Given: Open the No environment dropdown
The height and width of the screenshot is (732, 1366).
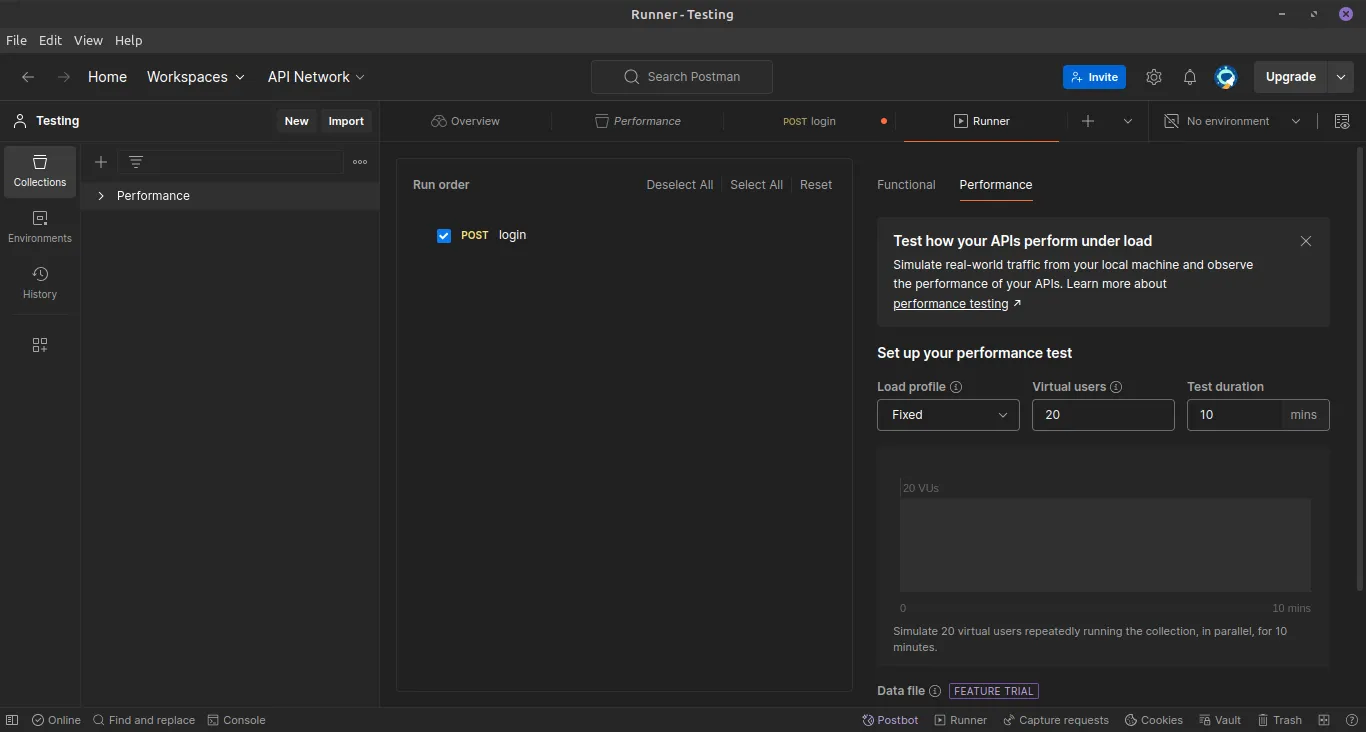Looking at the screenshot, I should [x=1232, y=121].
